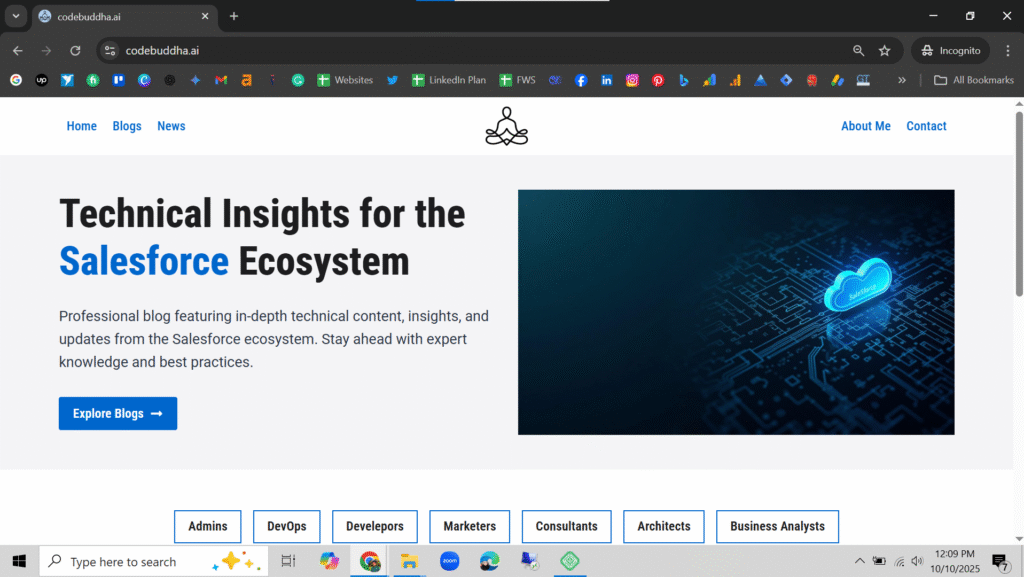This screenshot has width=1024, height=577.
Task: Go to the Blogs menu item
Action: coord(127,126)
